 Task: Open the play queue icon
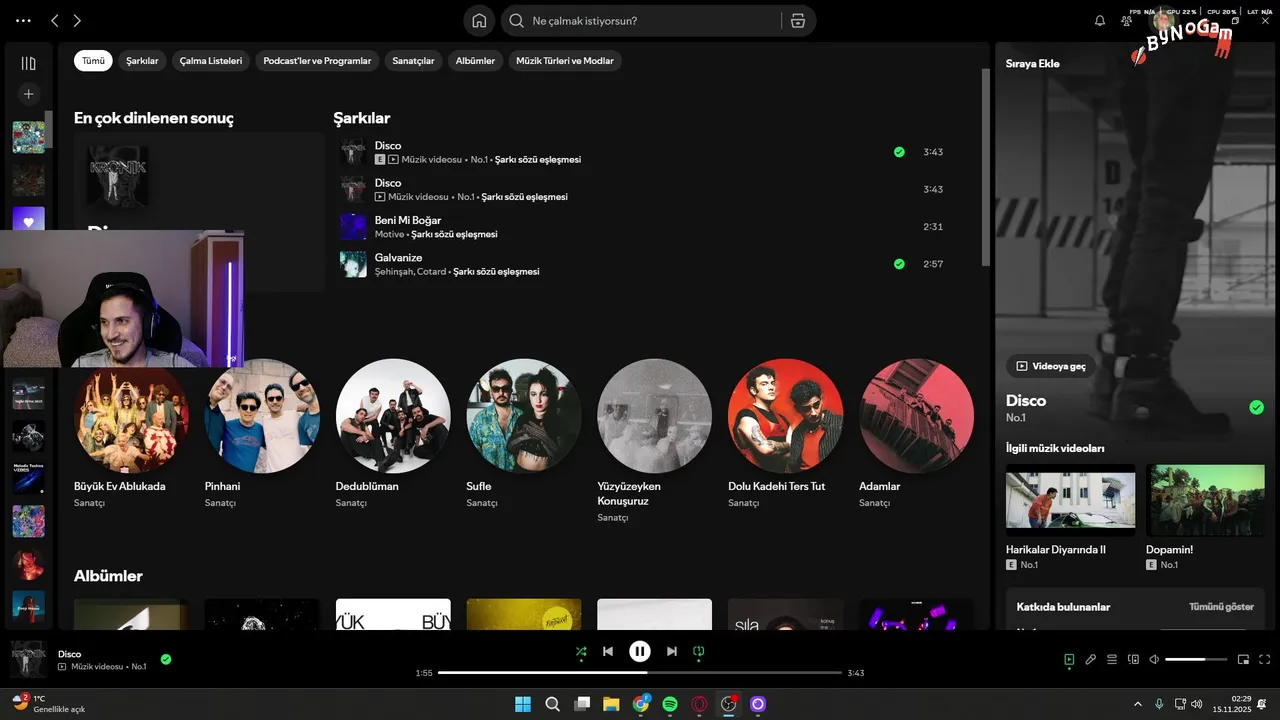coord(1112,659)
